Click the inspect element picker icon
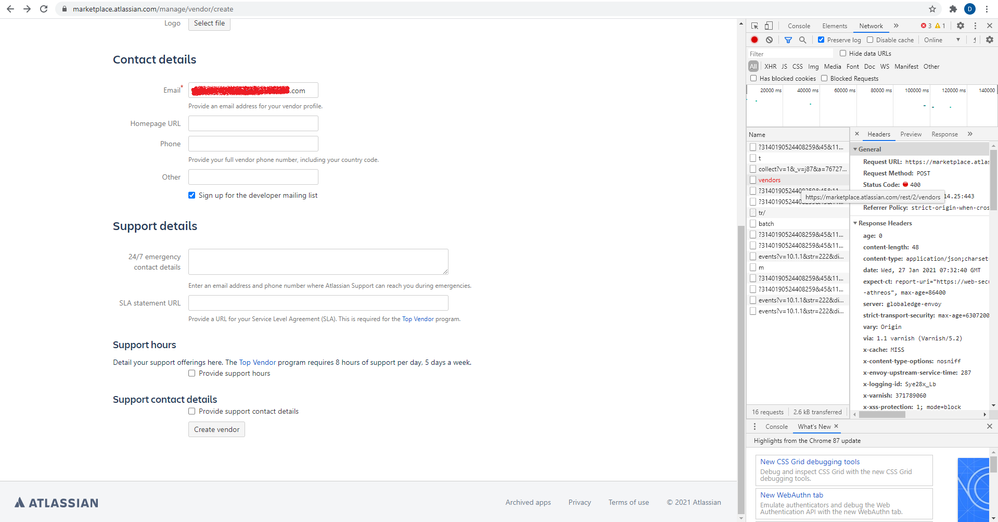 [755, 26]
